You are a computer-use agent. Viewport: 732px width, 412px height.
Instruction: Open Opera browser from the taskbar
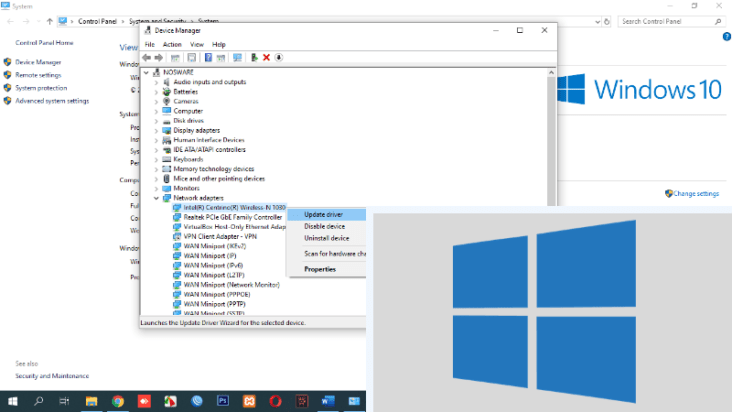pos(275,401)
